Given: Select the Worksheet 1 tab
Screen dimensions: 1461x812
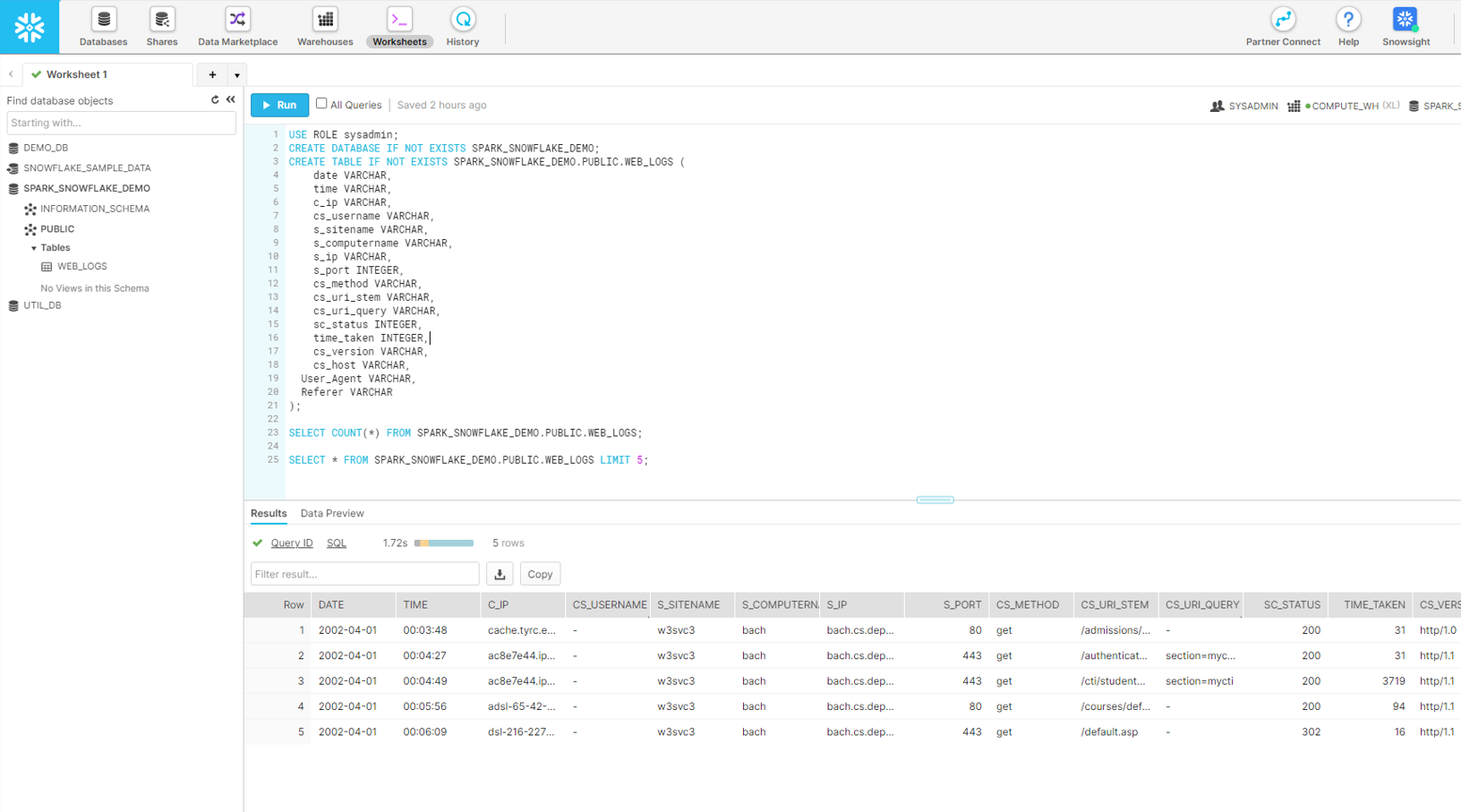Looking at the screenshot, I should click(98, 74).
